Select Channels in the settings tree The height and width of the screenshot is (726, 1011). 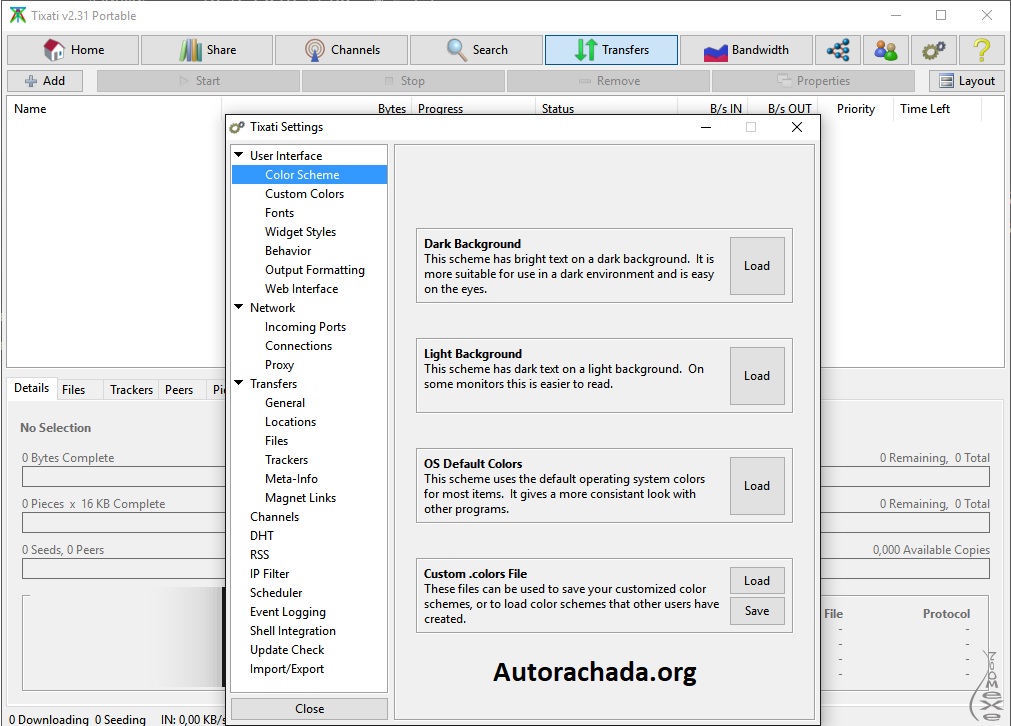point(275,517)
